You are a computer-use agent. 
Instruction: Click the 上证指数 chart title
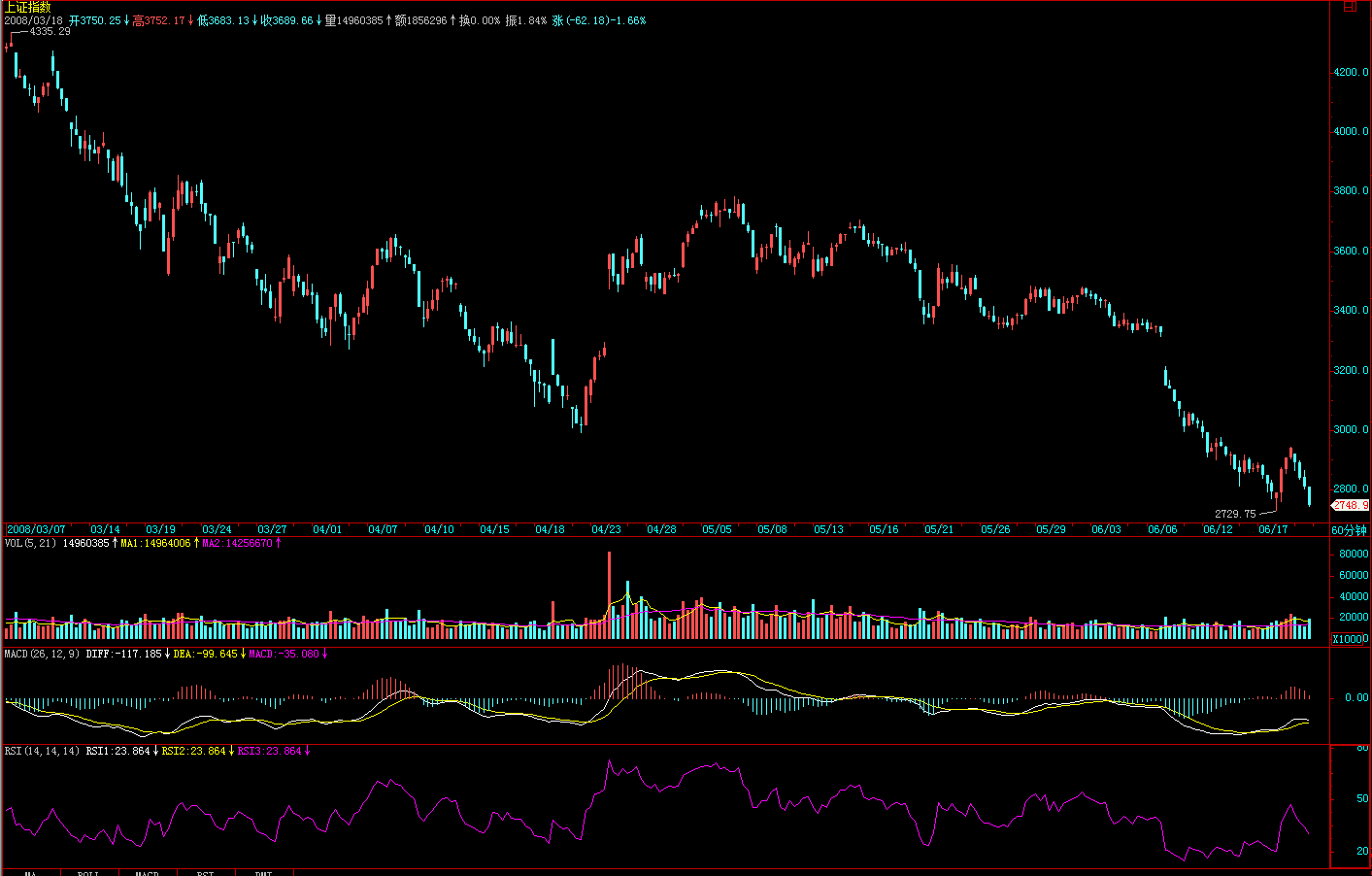pos(27,7)
